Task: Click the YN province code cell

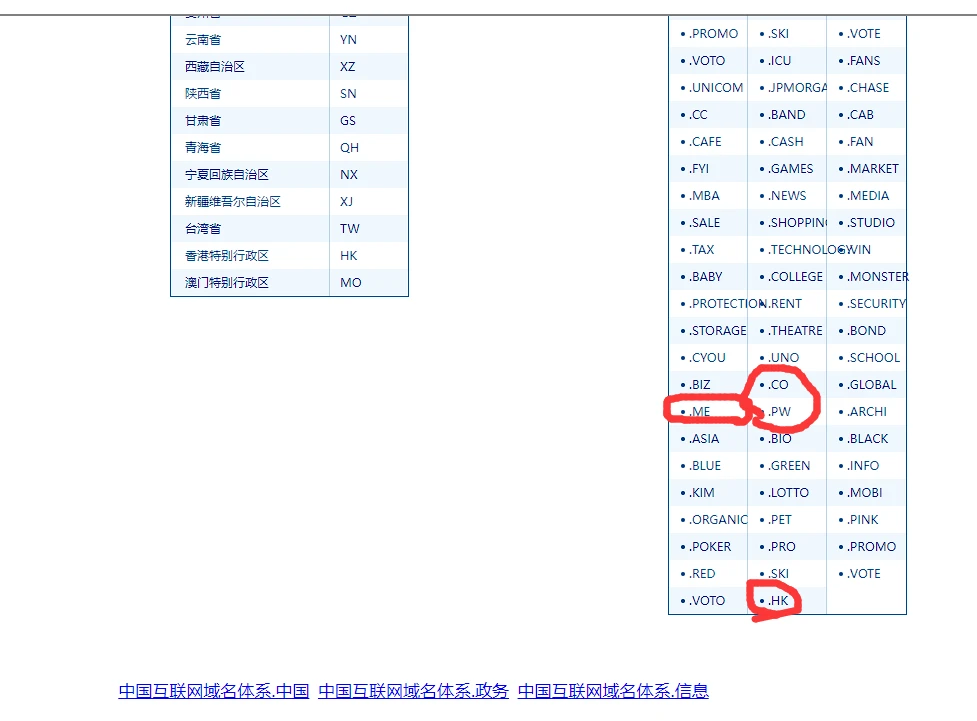Action: [x=369, y=40]
